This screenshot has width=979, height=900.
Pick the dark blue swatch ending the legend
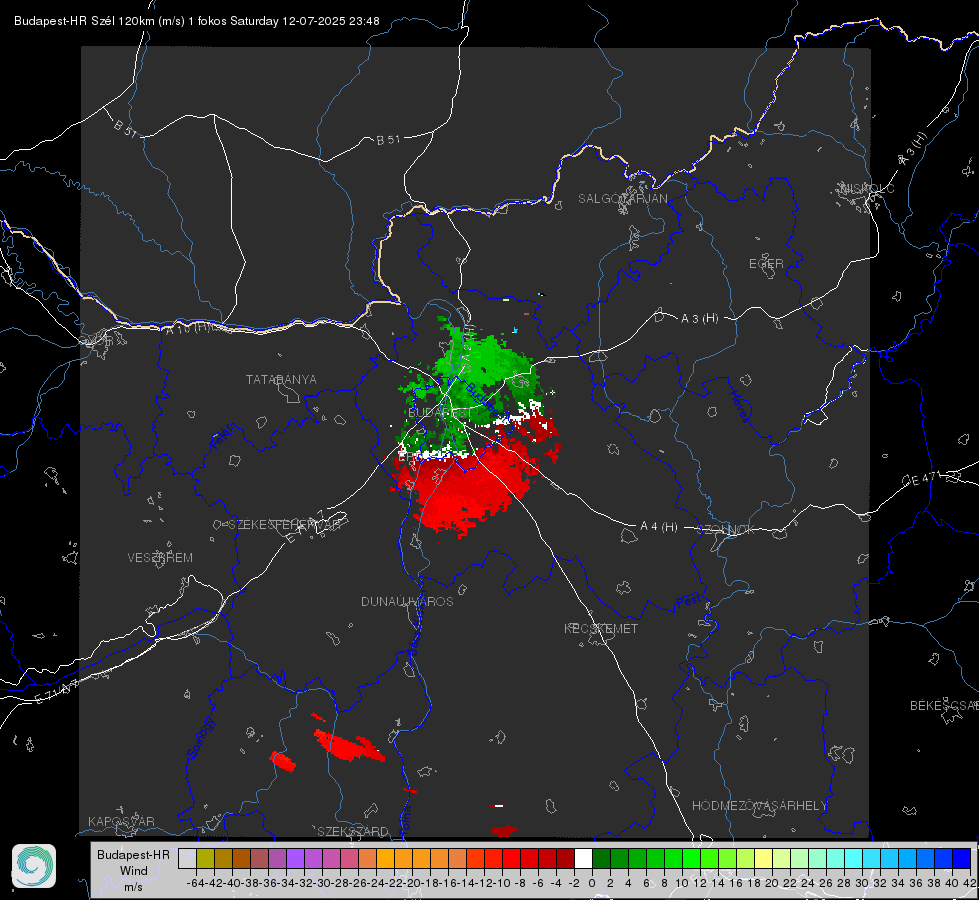[962, 858]
